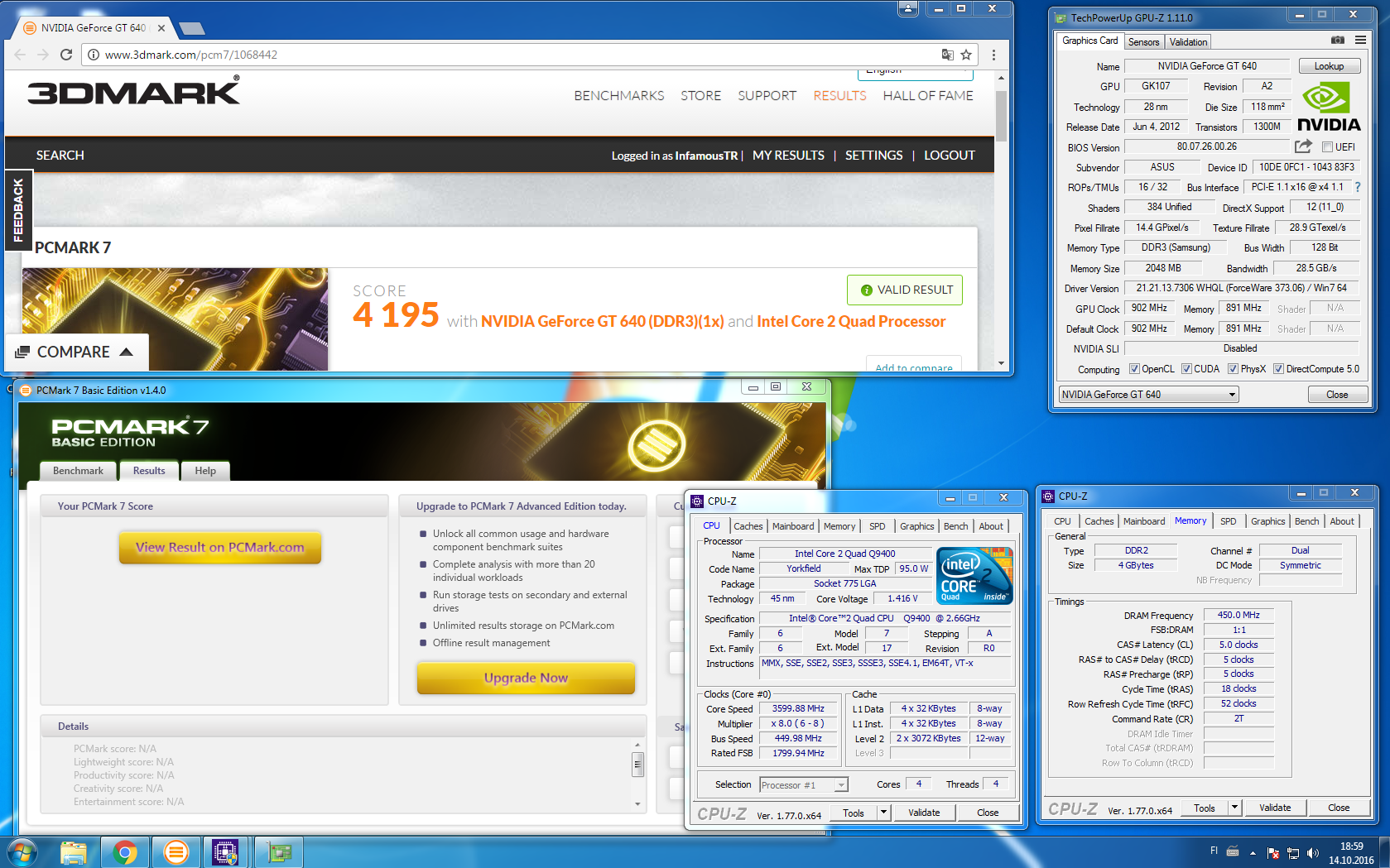This screenshot has height=868, width=1390.
Task: Click the GPU-Z Close button
Action: [x=1337, y=395]
